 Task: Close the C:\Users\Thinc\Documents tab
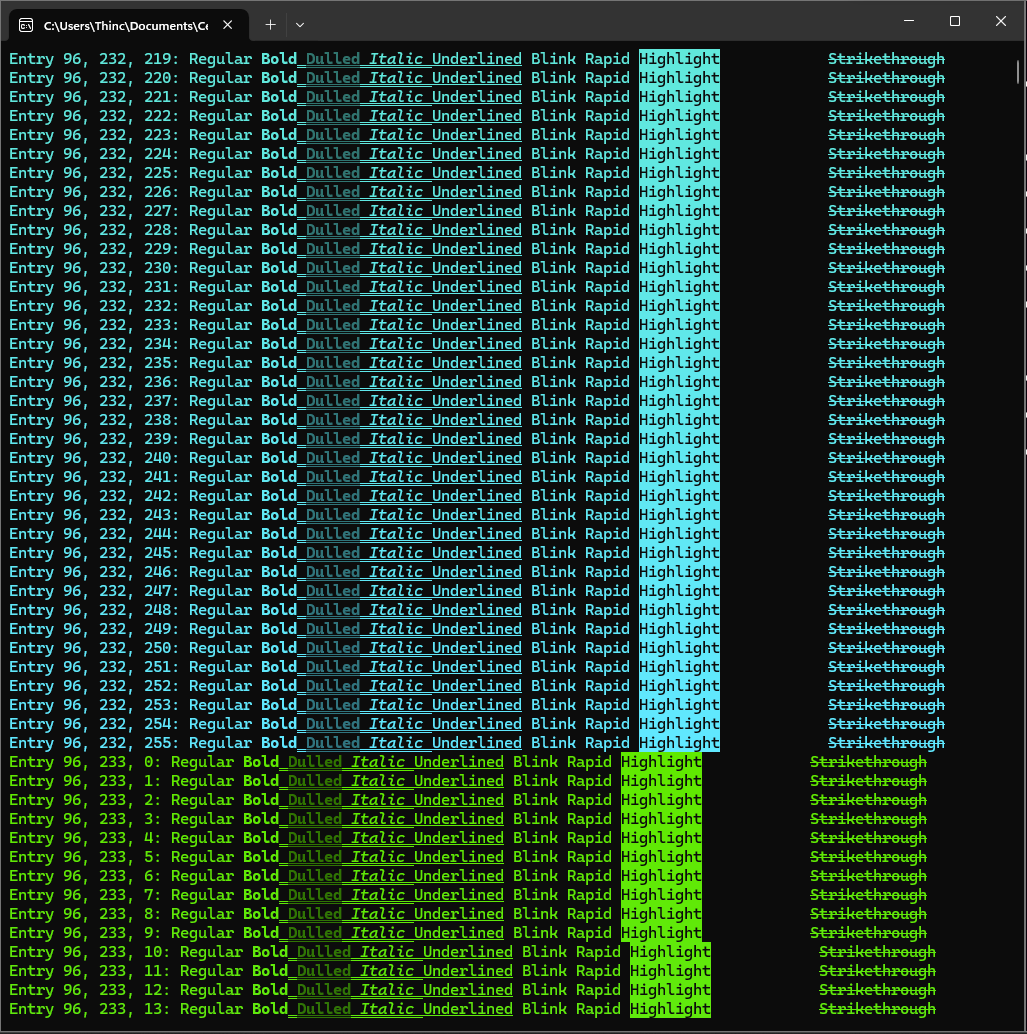pos(229,24)
